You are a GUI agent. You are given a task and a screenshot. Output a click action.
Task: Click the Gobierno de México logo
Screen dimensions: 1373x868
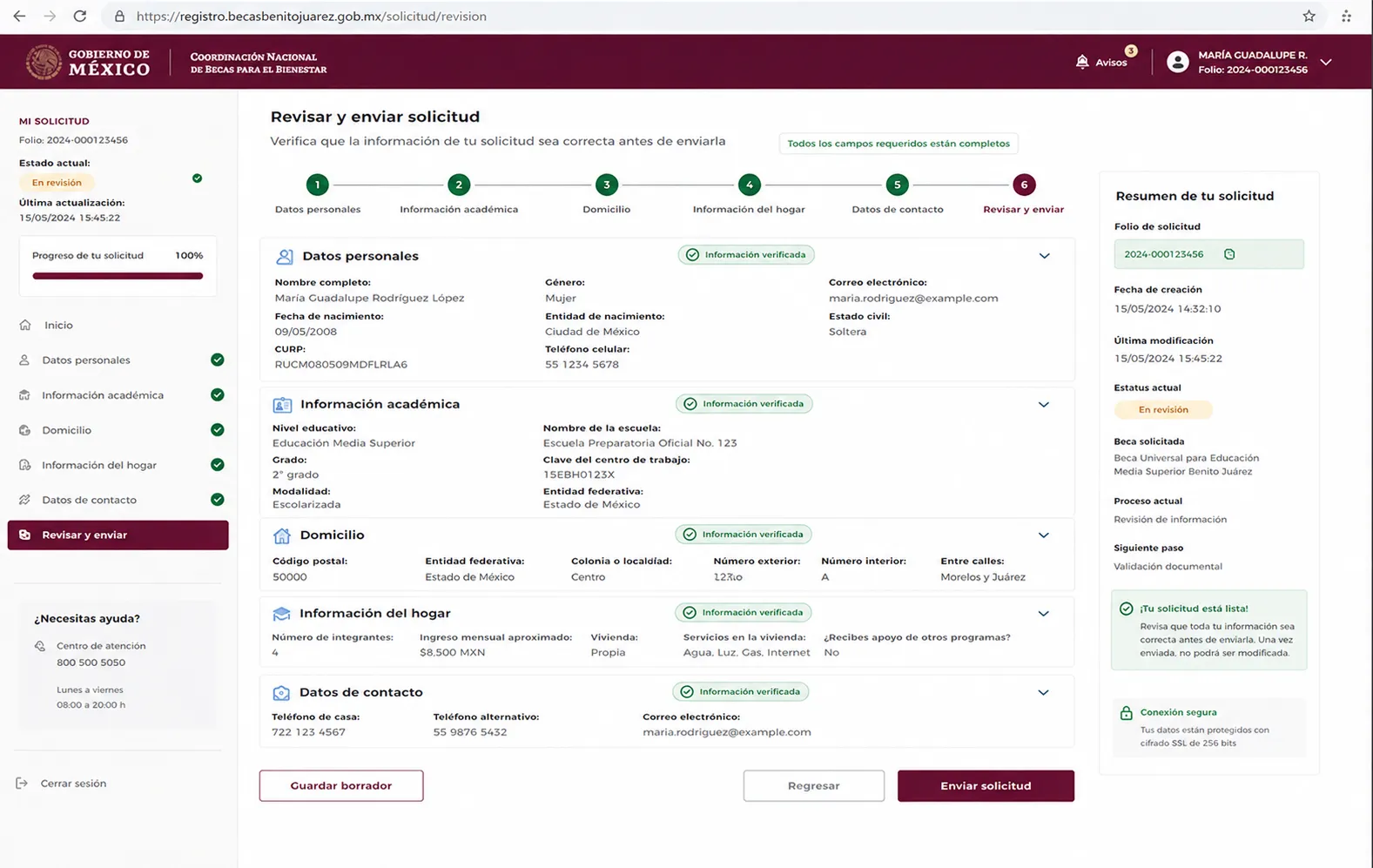click(x=88, y=62)
